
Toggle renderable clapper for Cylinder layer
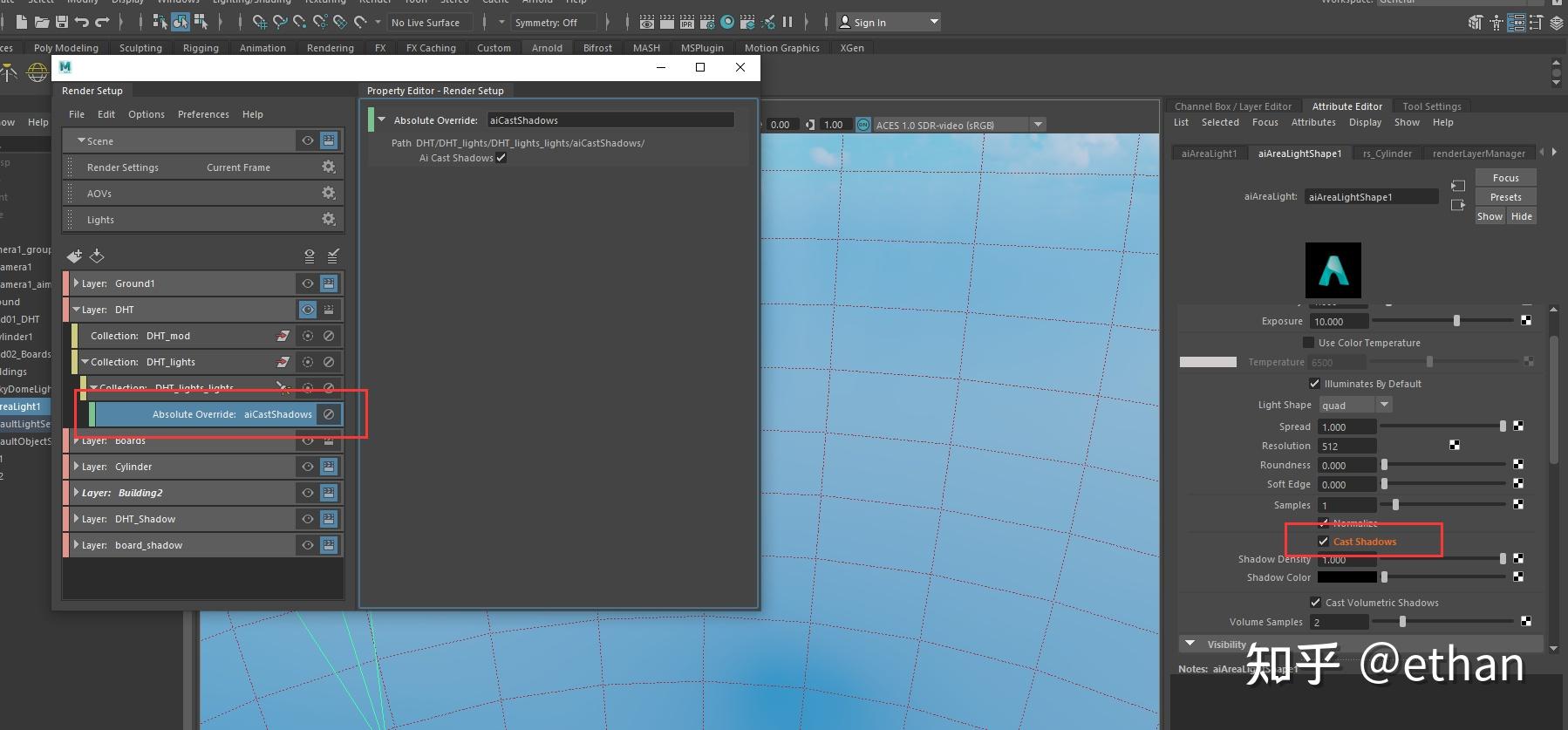(x=329, y=467)
